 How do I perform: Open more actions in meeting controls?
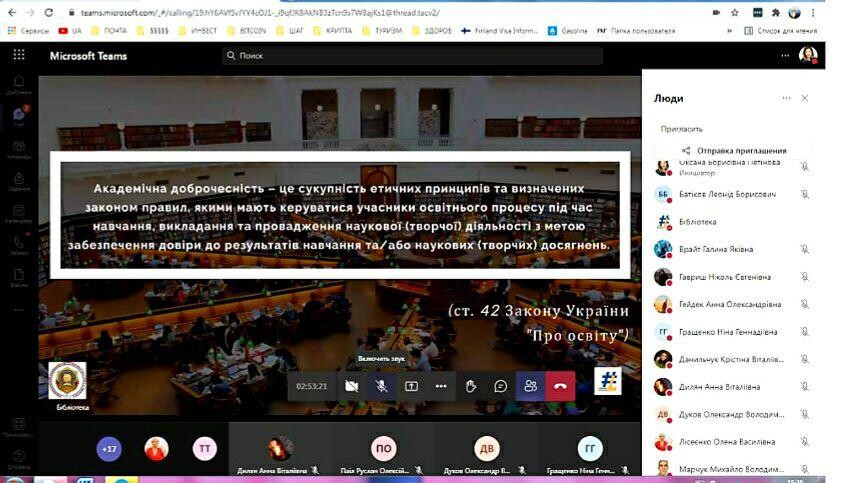coord(441,386)
